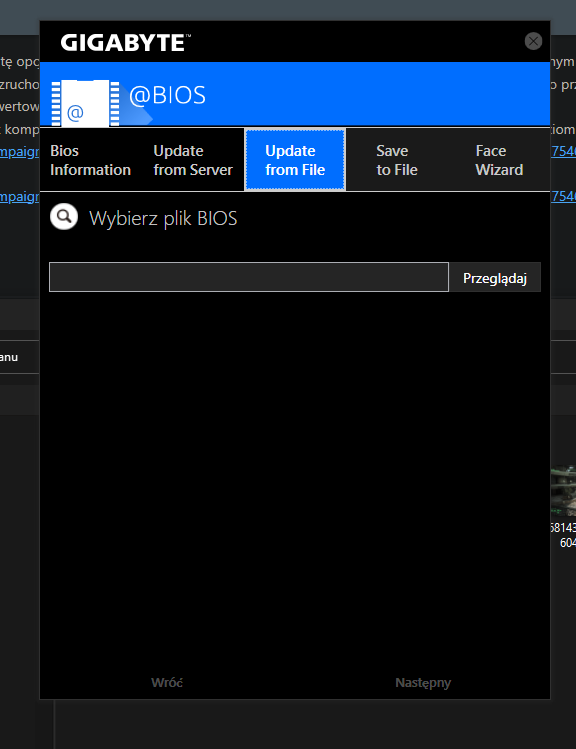The image size is (576, 749).
Task: Open the Bios Information tab
Action: (x=90, y=160)
